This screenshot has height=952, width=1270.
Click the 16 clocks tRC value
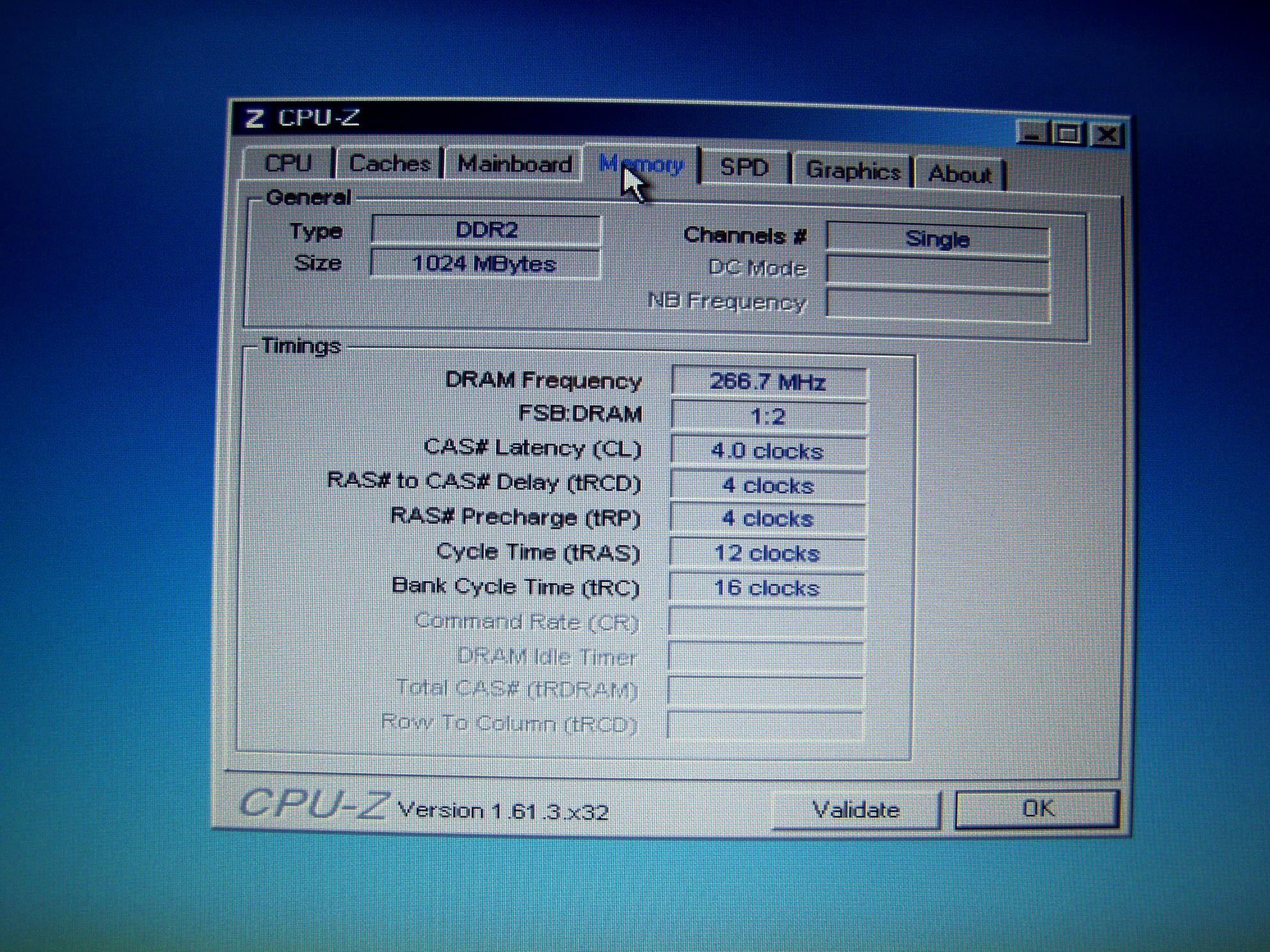pyautogui.click(x=766, y=587)
